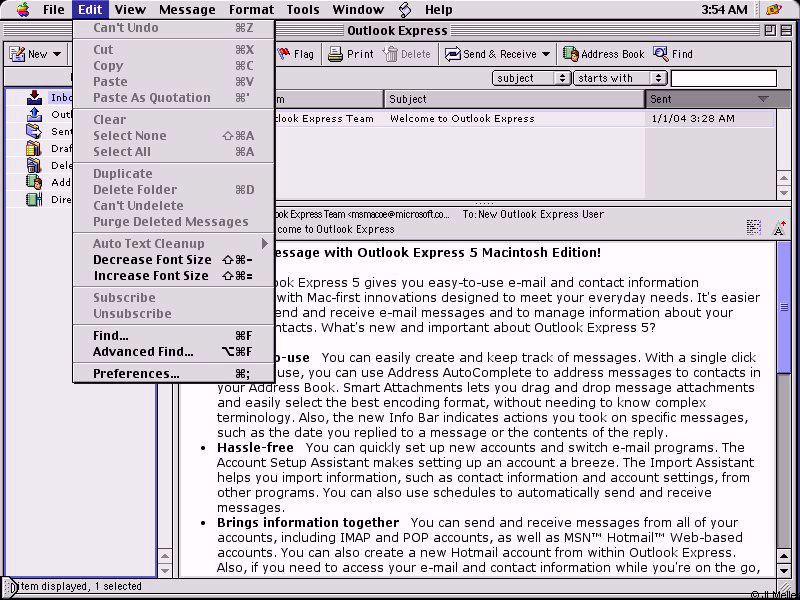
Task: Open the Window menu
Action: (x=358, y=9)
